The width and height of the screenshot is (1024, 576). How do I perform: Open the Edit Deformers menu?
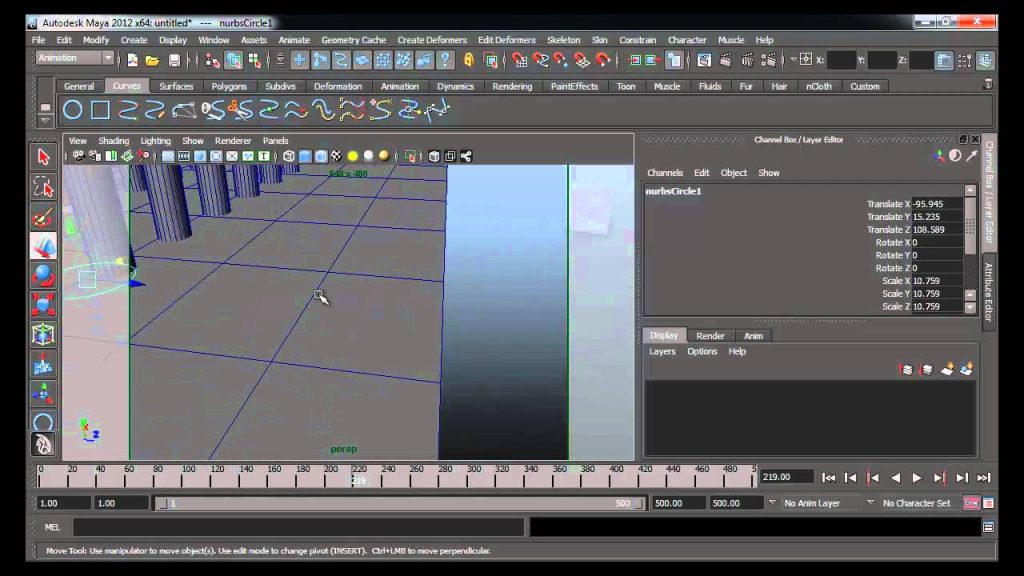[506, 40]
